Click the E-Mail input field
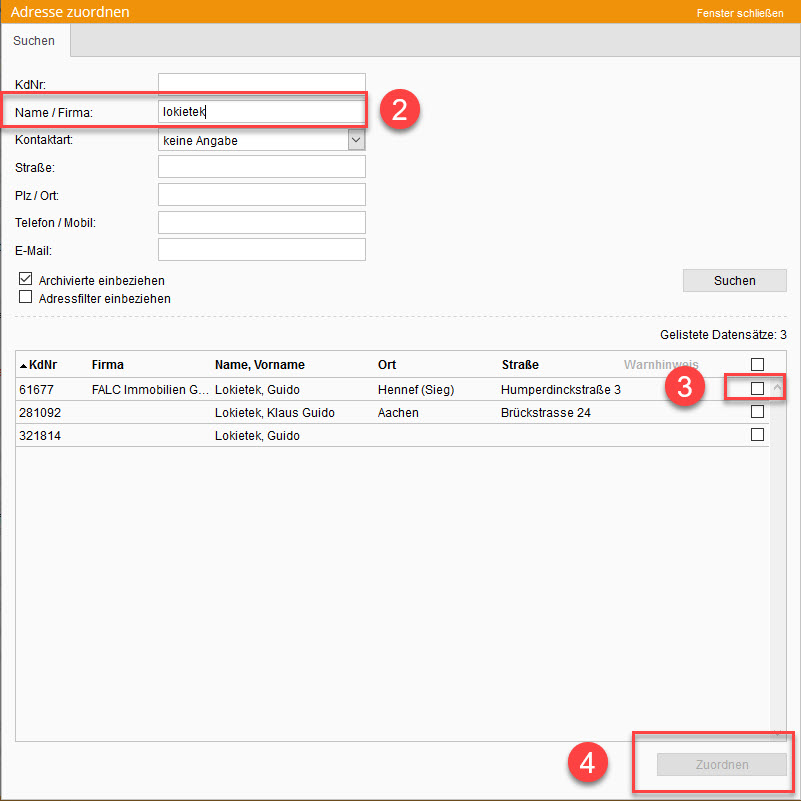The height and width of the screenshot is (801, 801). click(261, 249)
